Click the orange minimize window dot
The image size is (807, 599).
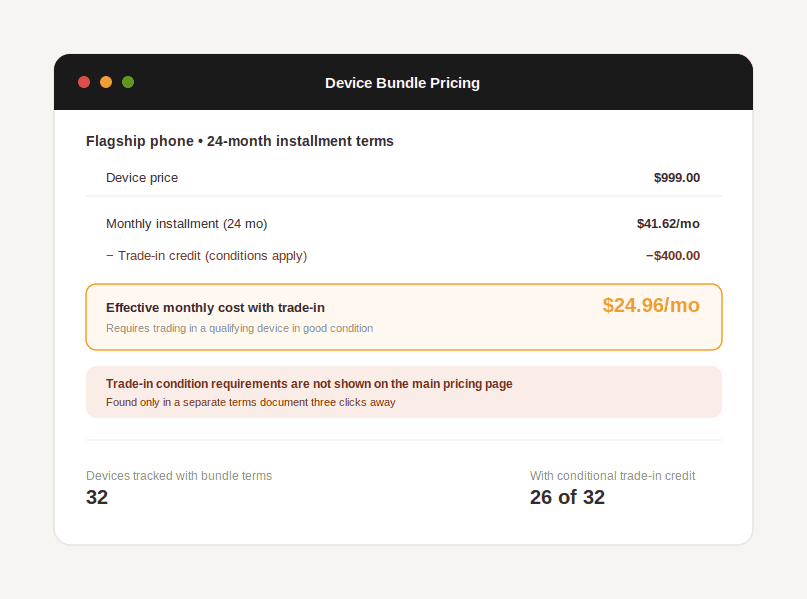[106, 82]
